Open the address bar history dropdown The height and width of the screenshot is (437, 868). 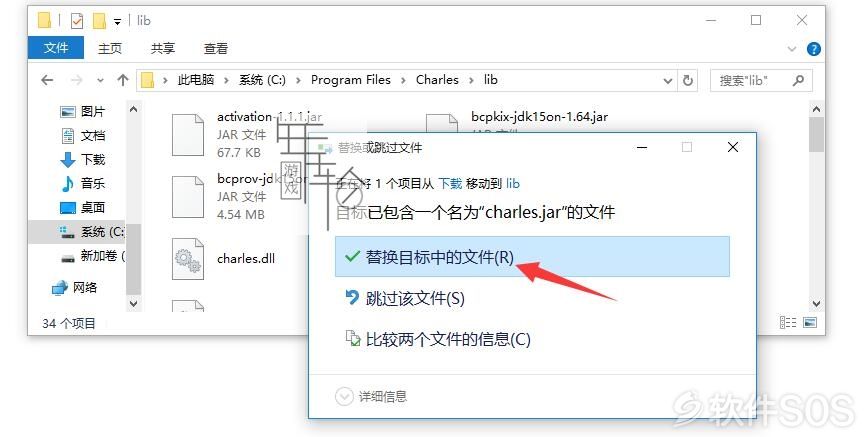[x=668, y=81]
